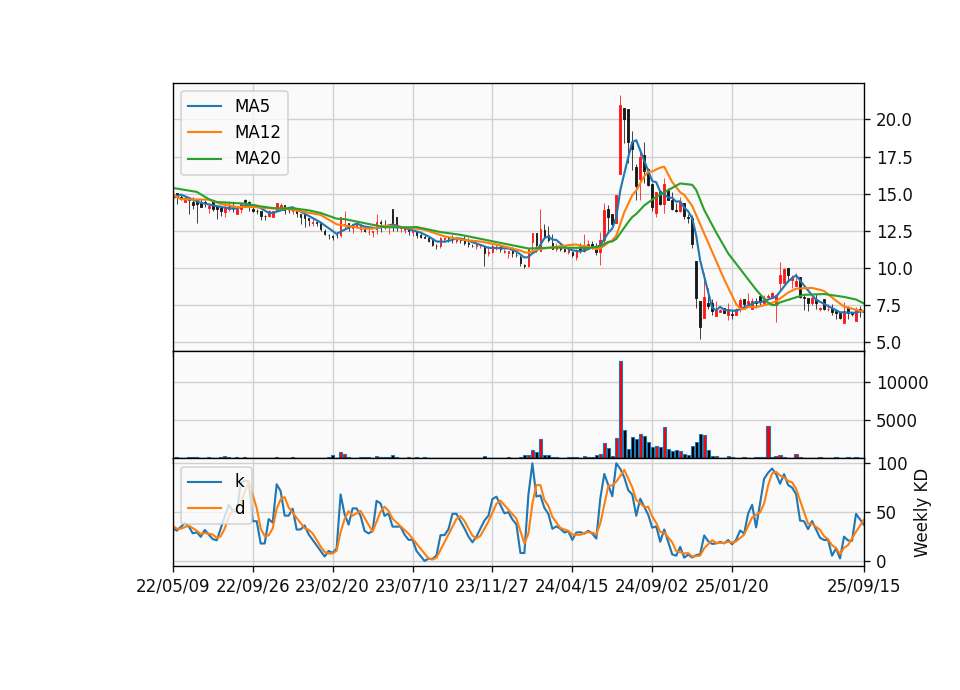Click the 12.5 price axis label
The image size is (960, 690).
coord(894,232)
